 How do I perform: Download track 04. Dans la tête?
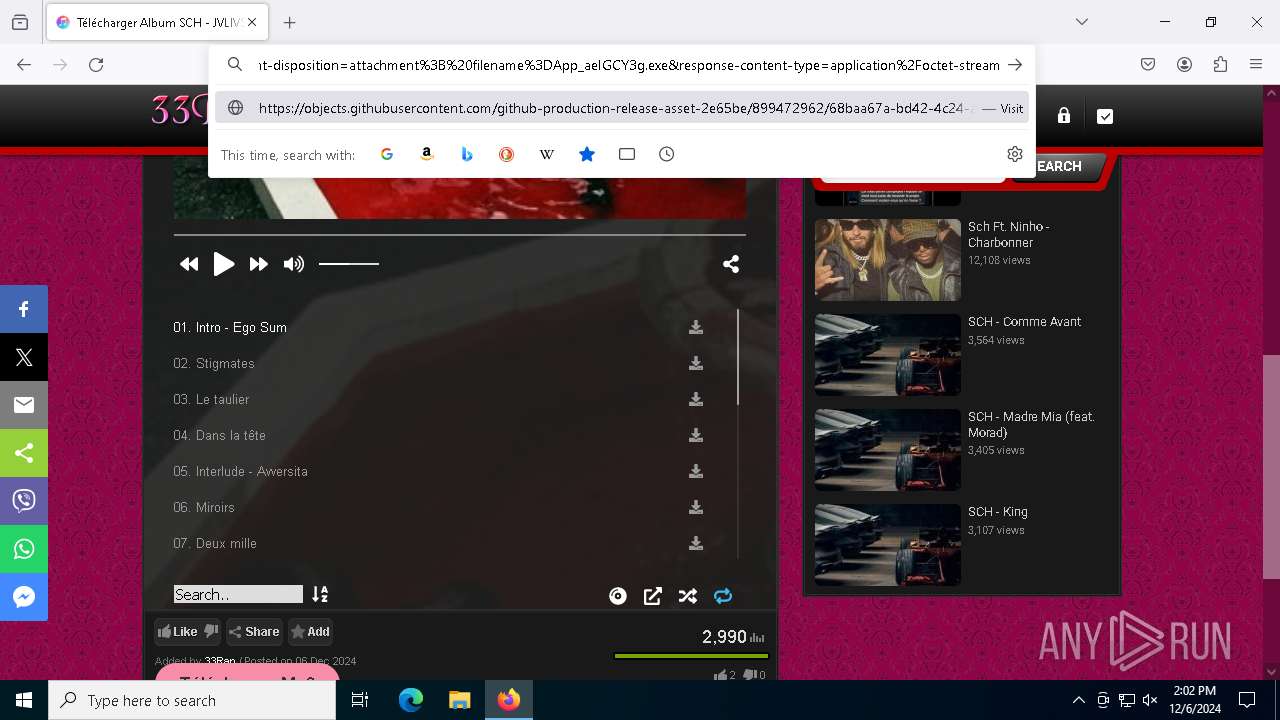tap(696, 435)
